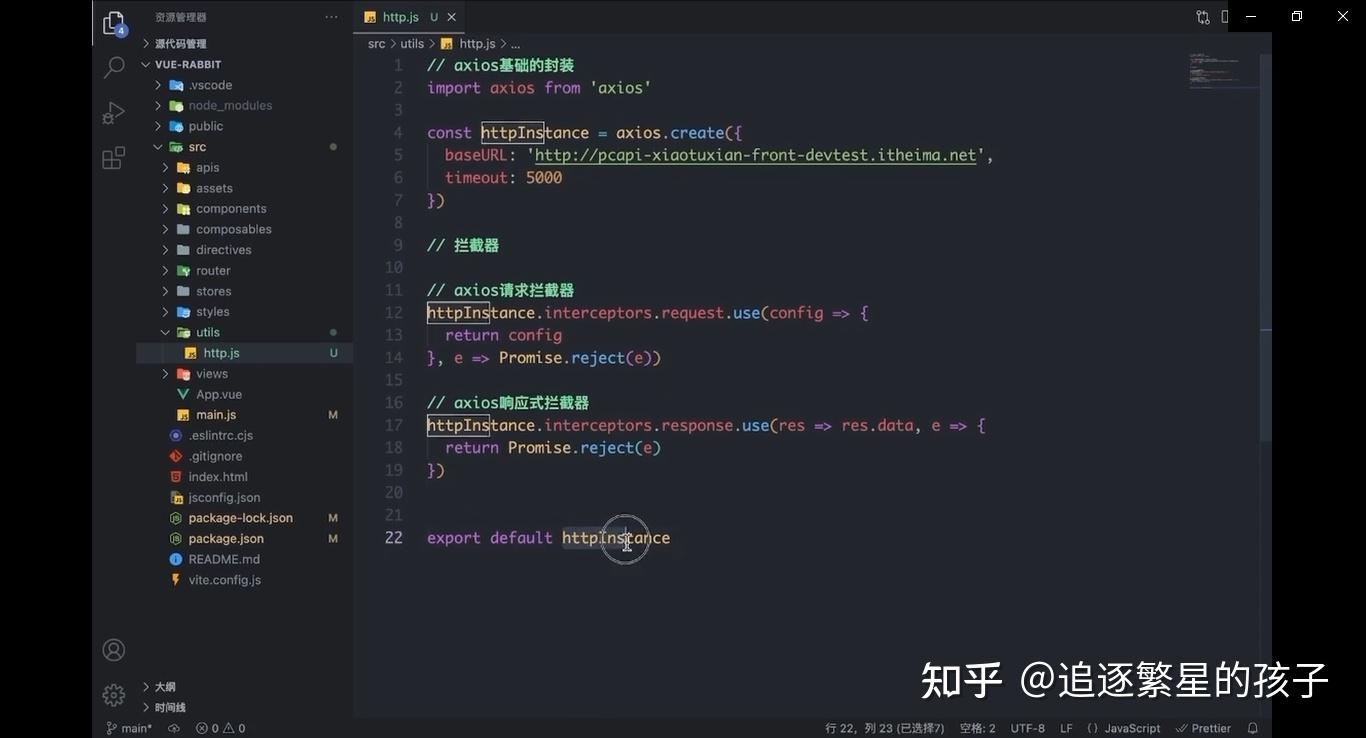Open the Run and Debug view
This screenshot has width=1366, height=738.
click(x=114, y=113)
